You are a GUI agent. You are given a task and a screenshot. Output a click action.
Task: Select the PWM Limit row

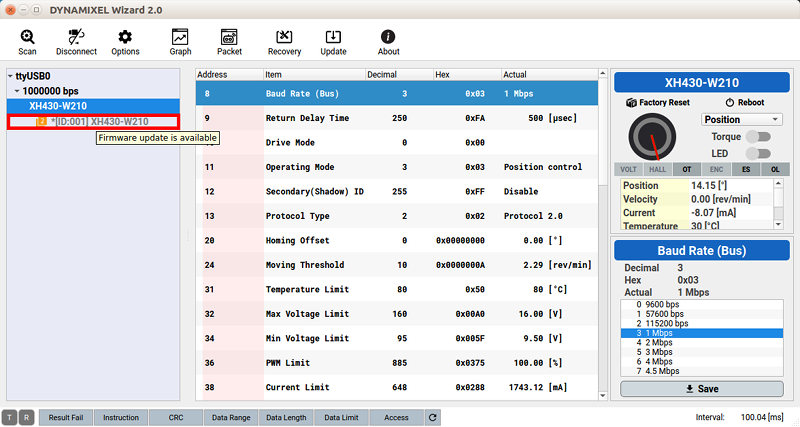pyautogui.click(x=396, y=363)
